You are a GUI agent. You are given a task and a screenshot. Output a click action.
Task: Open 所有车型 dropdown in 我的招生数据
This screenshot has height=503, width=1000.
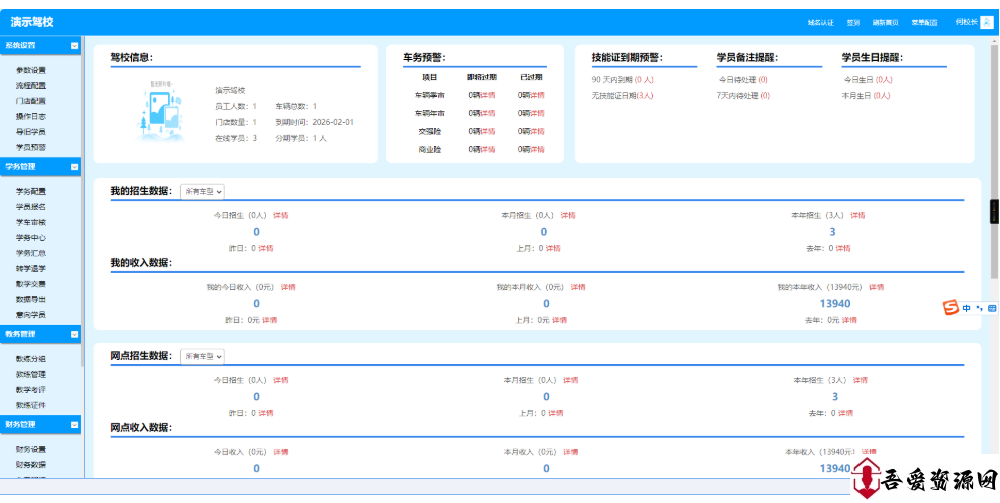(202, 191)
